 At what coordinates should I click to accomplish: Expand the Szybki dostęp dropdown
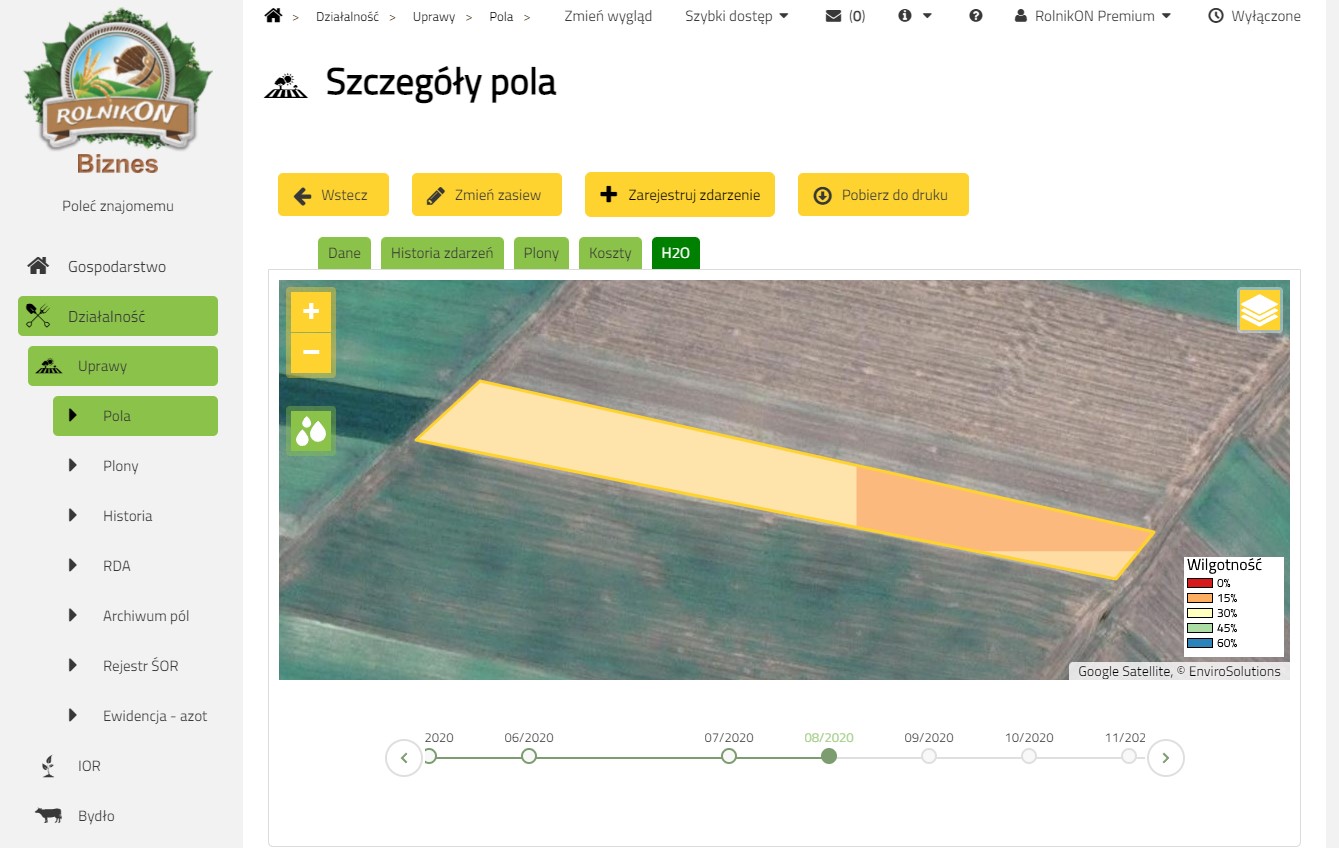tap(737, 16)
